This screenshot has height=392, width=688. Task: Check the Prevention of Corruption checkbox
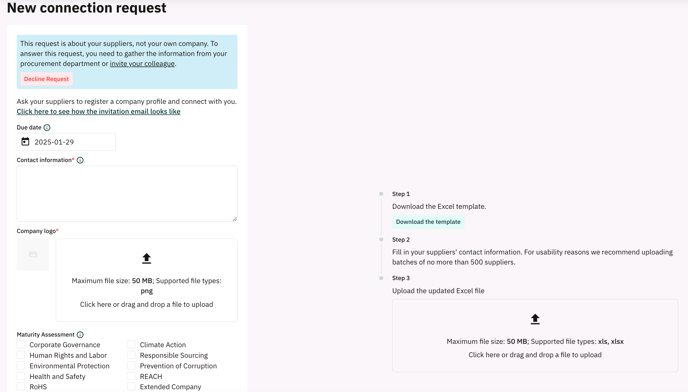tap(131, 365)
